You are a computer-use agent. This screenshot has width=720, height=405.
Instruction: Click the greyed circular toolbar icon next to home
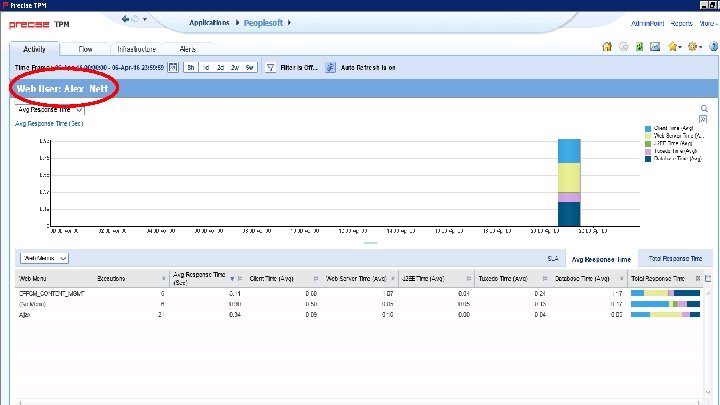tap(624, 46)
